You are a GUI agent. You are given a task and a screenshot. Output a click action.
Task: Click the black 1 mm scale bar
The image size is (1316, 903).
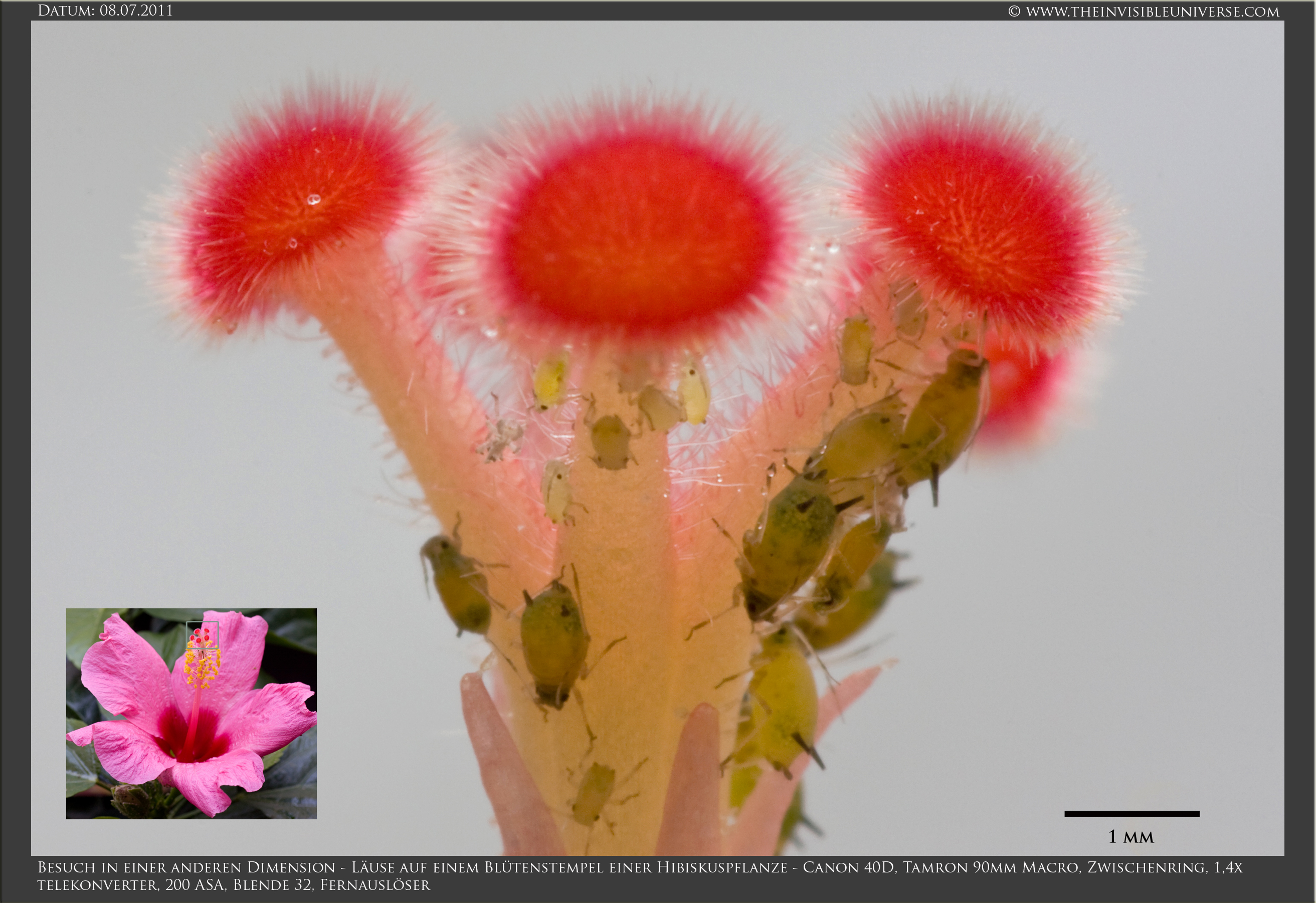1132,814
